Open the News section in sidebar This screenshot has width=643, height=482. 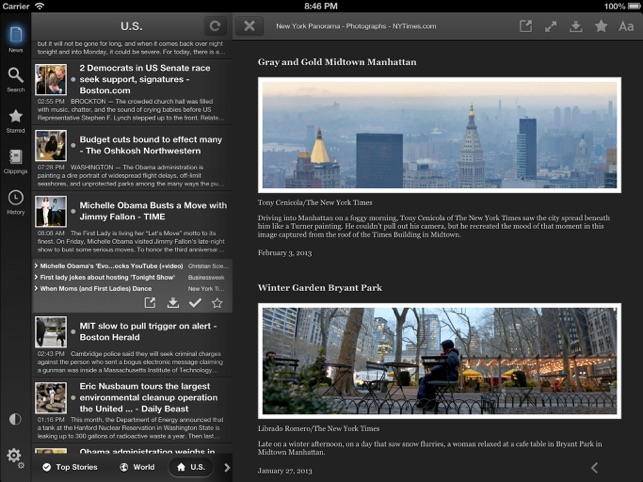coord(16,39)
